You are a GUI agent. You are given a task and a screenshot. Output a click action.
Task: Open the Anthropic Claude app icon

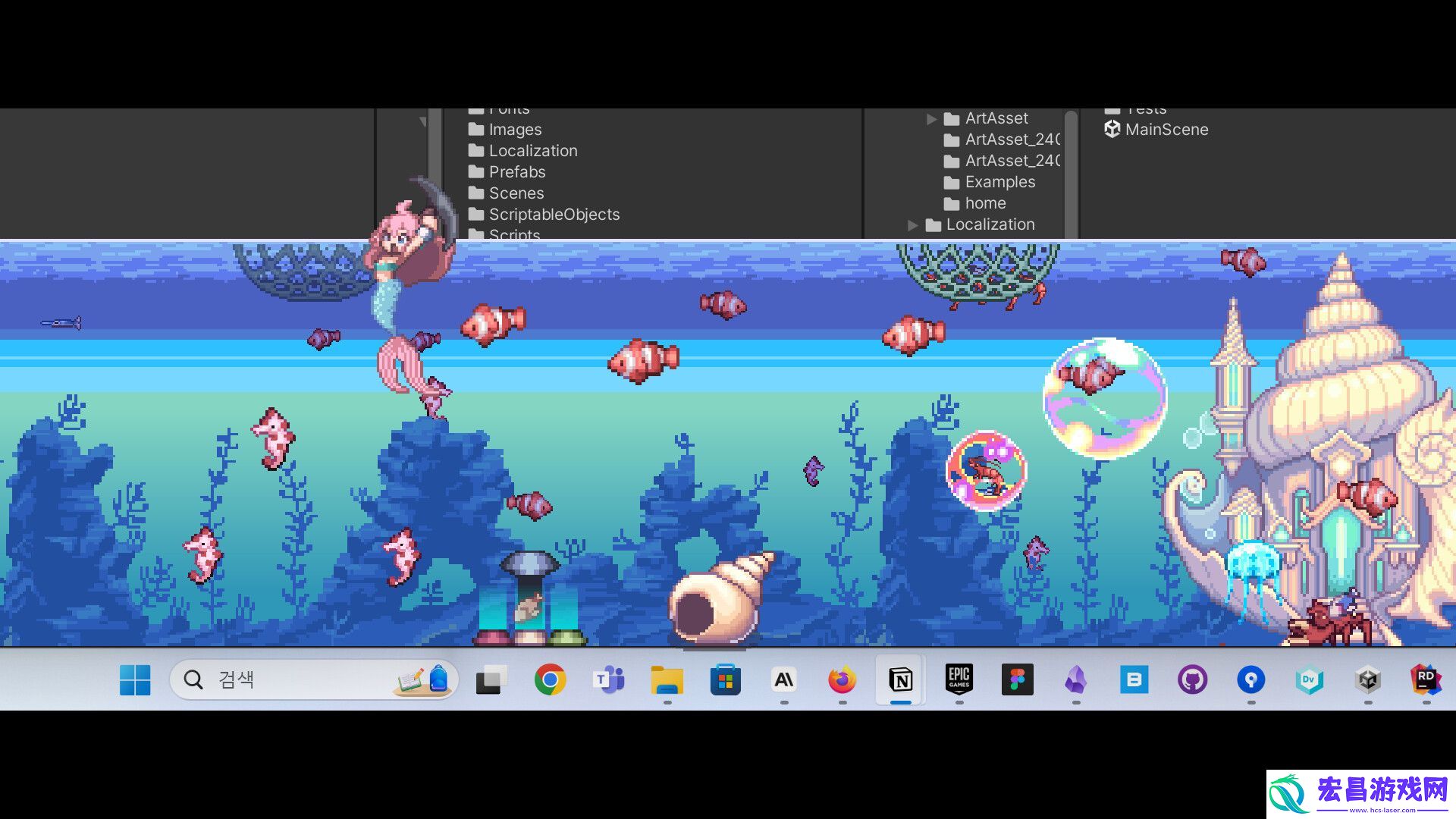point(783,680)
